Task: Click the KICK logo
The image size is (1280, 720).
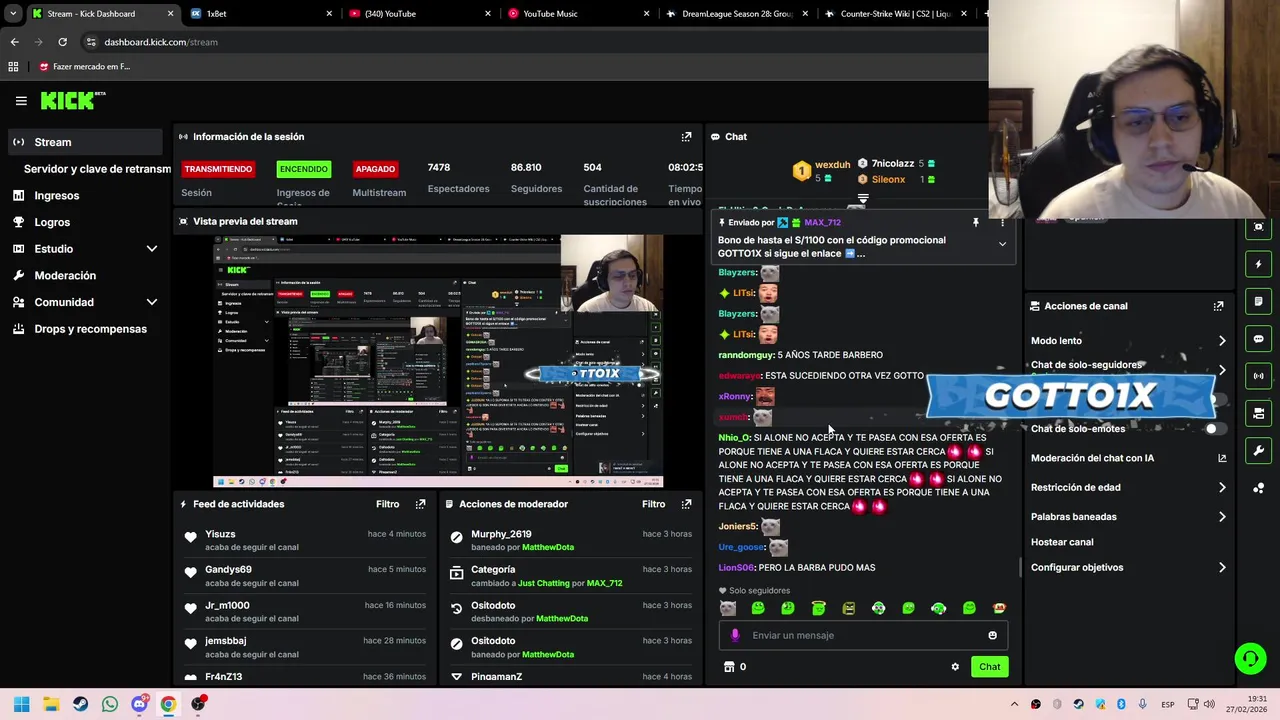Action: (x=72, y=100)
